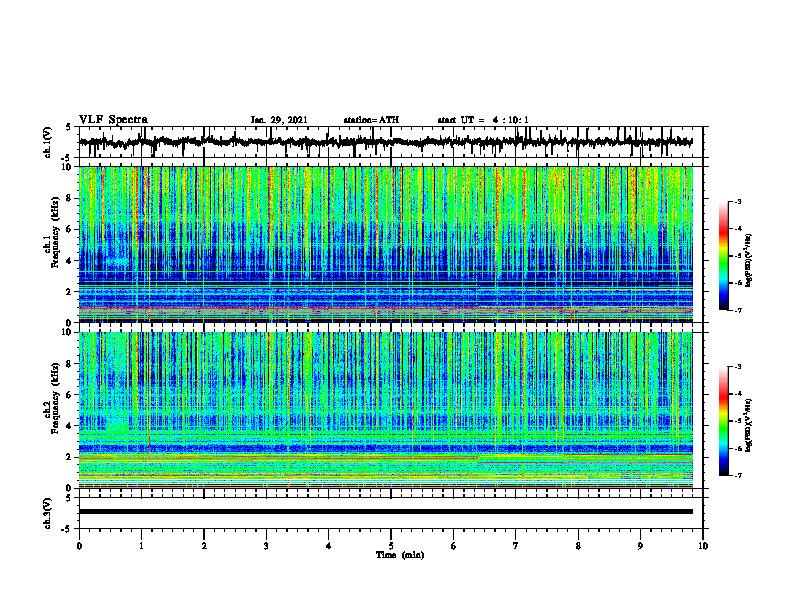The image size is (792, 612).
Task: Click the "ch.3(V)" axis label
Action: [48, 513]
